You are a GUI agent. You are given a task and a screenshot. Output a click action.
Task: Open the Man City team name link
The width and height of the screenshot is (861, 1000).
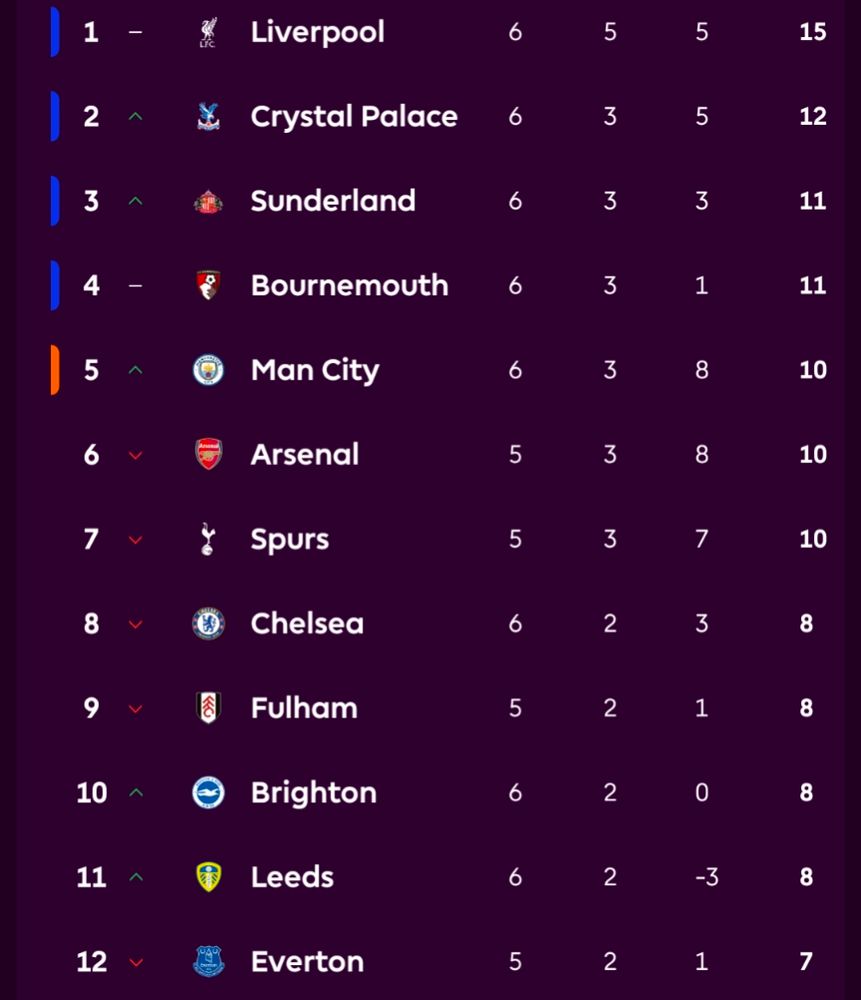(315, 371)
